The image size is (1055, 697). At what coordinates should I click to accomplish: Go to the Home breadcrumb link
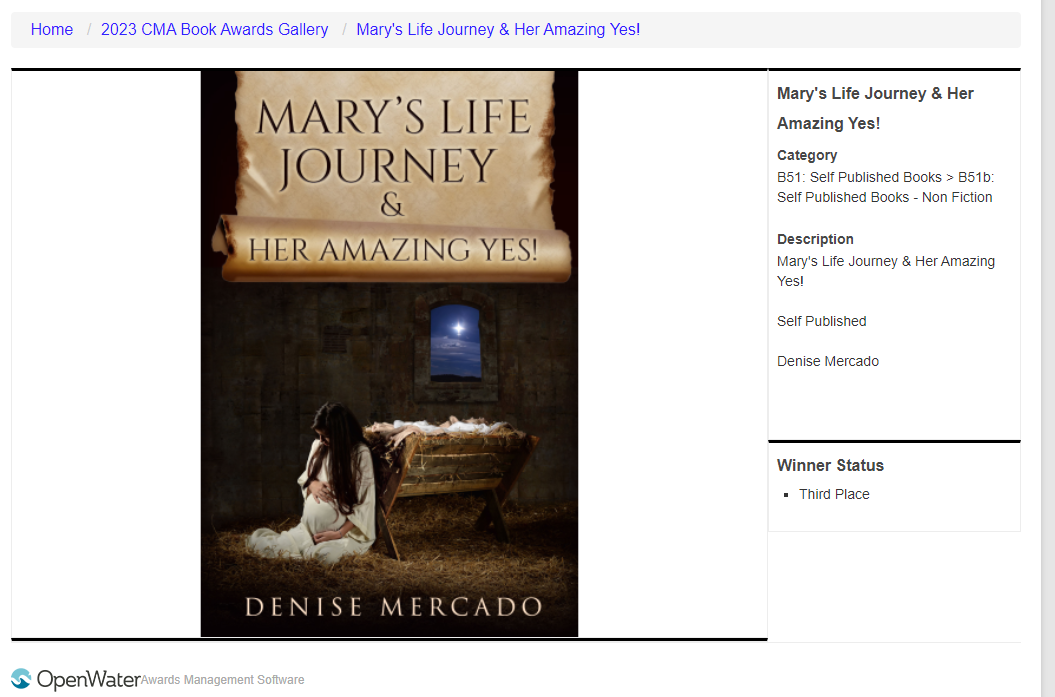click(x=52, y=30)
